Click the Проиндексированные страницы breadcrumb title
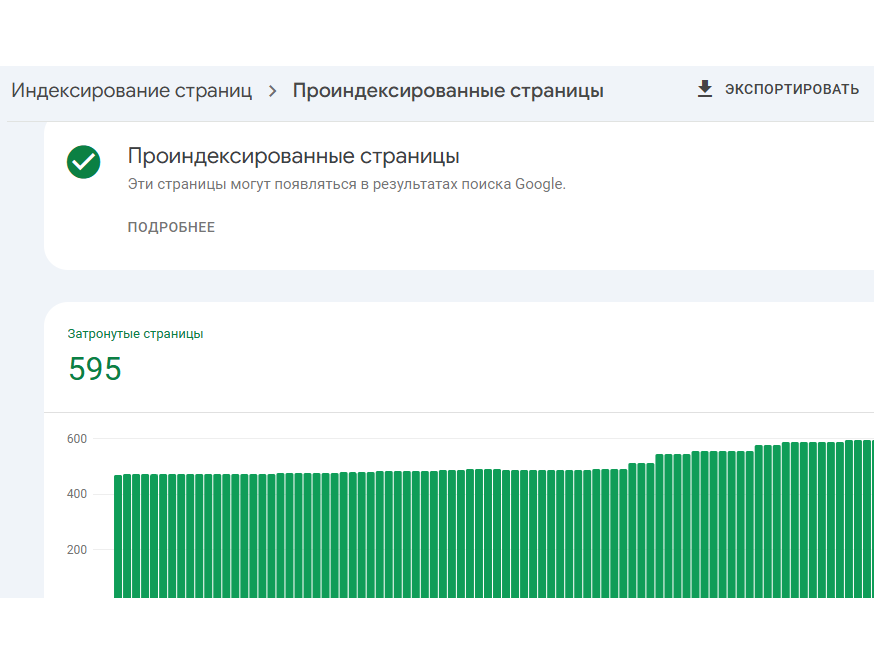The image size is (874, 656). click(x=448, y=90)
